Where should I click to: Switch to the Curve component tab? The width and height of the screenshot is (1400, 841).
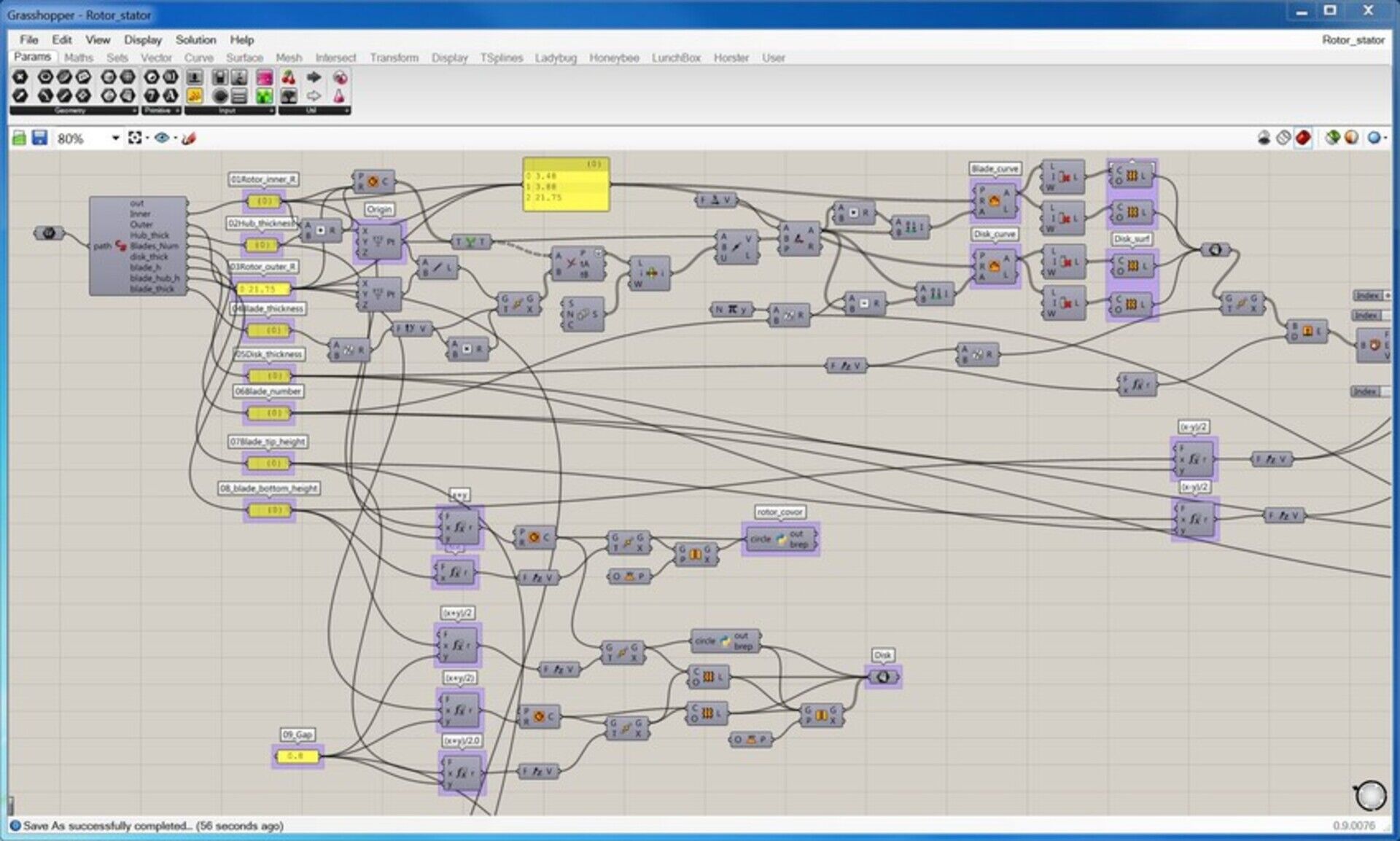click(x=198, y=58)
